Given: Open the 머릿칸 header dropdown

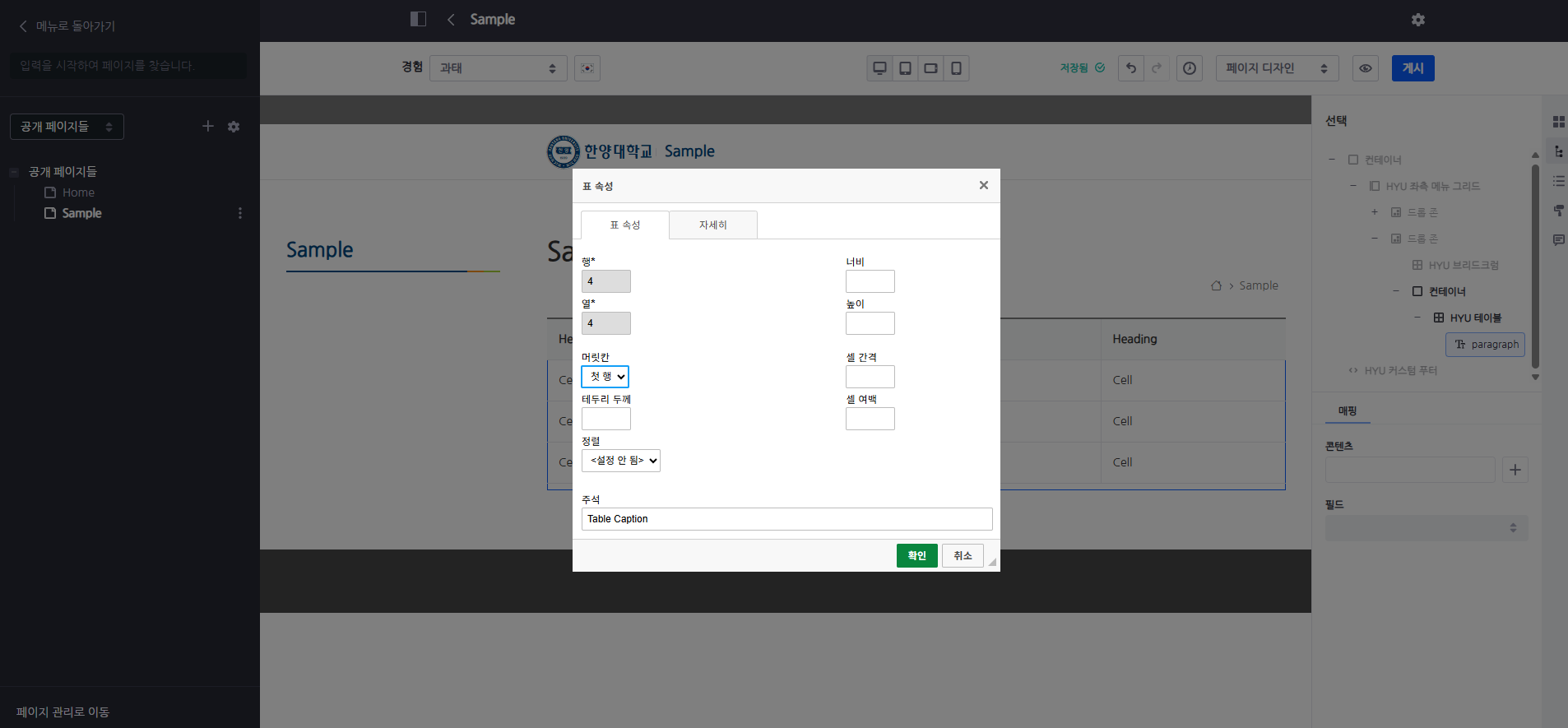Looking at the screenshot, I should (x=605, y=377).
